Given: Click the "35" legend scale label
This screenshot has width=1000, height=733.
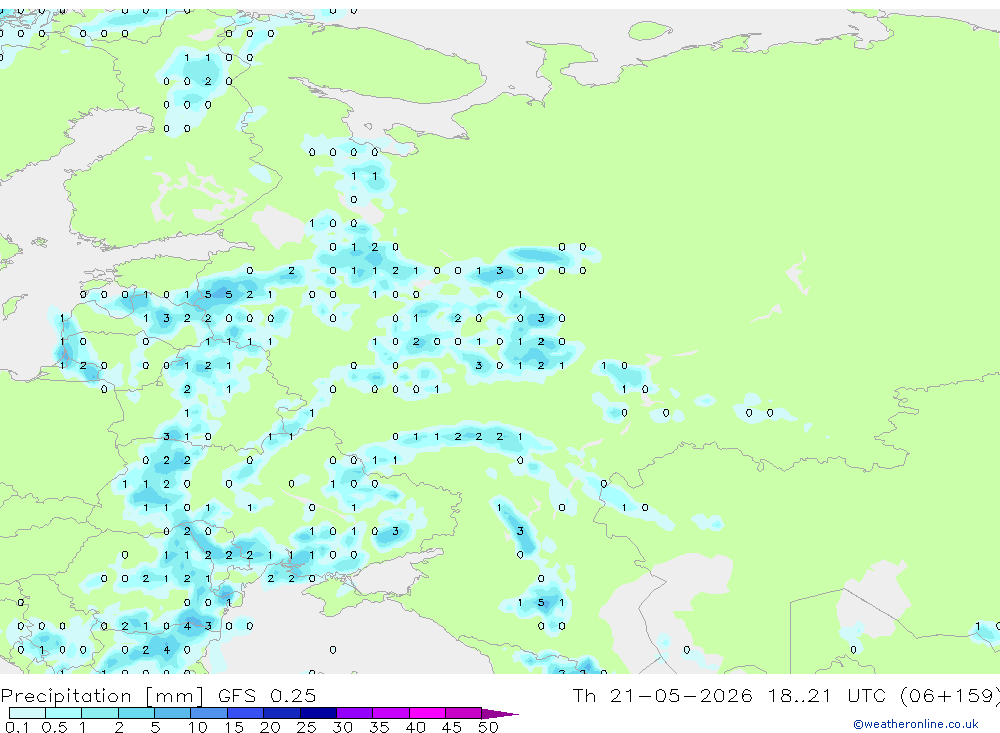Looking at the screenshot, I should coord(379,727).
